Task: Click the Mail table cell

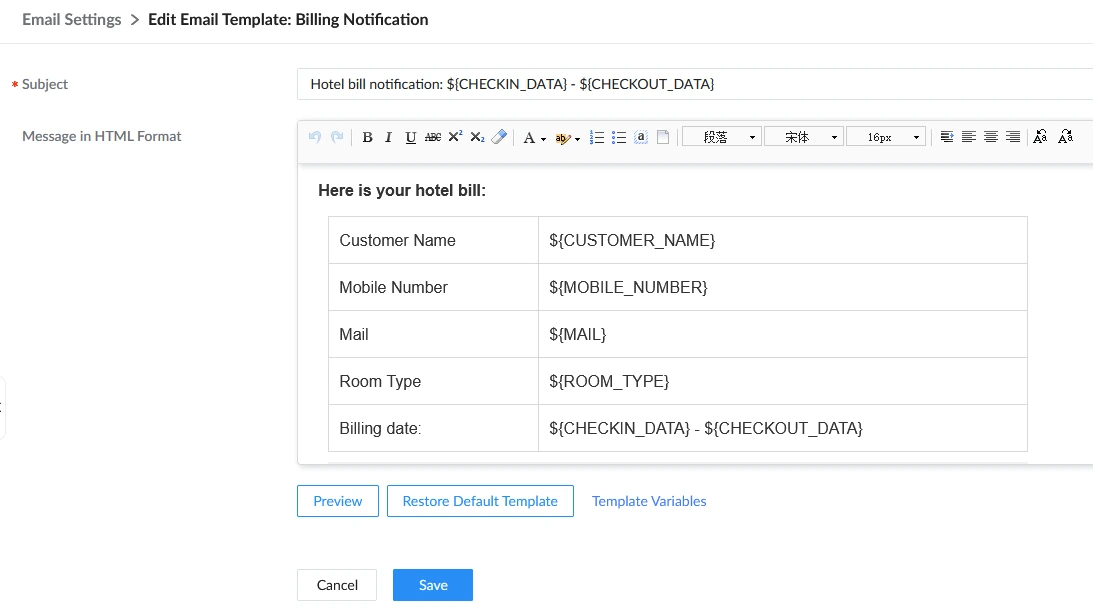Action: [434, 335]
